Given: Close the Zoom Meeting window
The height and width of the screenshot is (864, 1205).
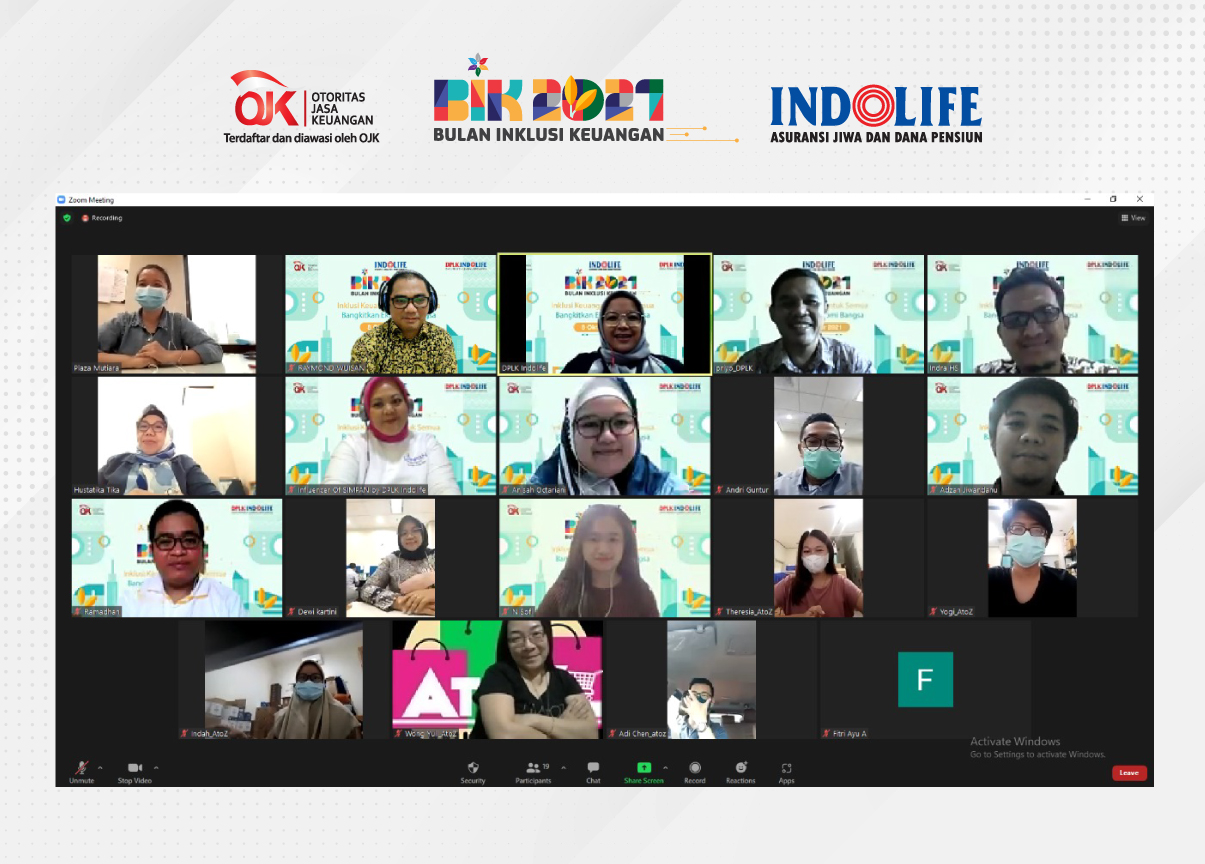Looking at the screenshot, I should (x=1139, y=200).
